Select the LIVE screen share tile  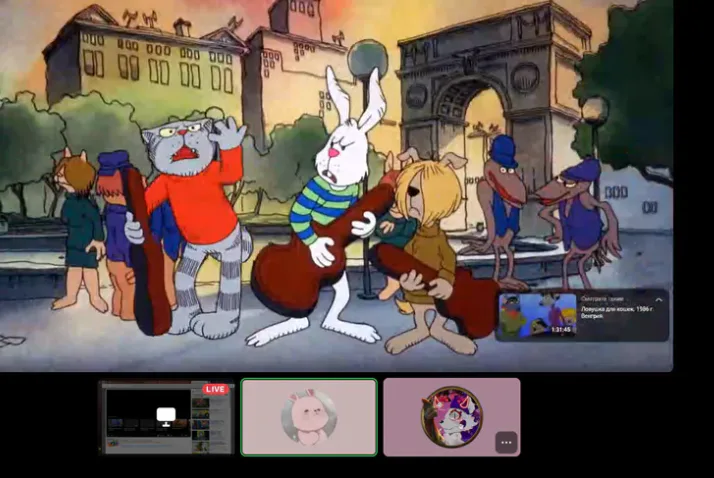pyautogui.click(x=166, y=417)
